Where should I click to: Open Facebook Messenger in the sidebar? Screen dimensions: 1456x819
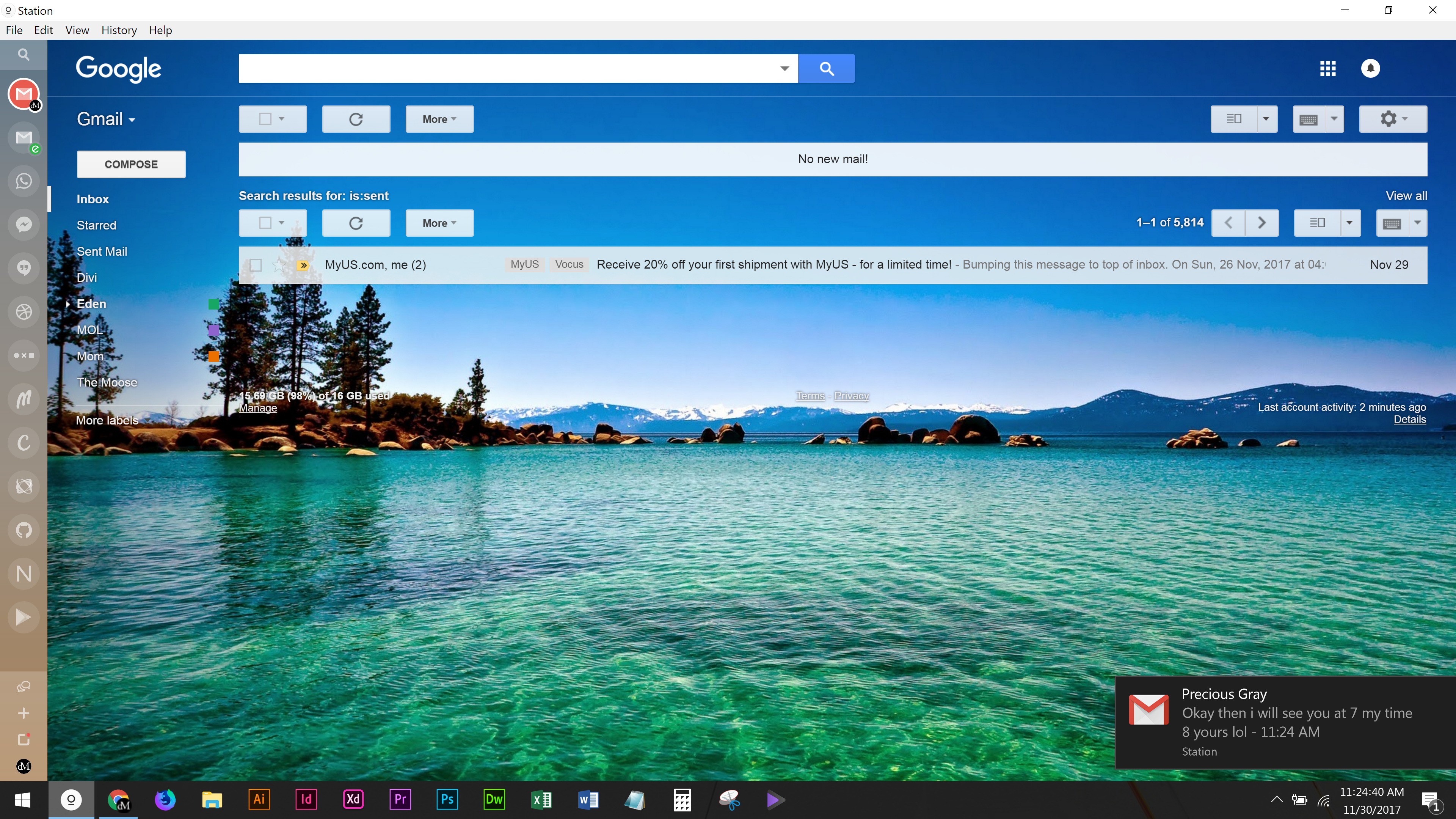click(24, 225)
